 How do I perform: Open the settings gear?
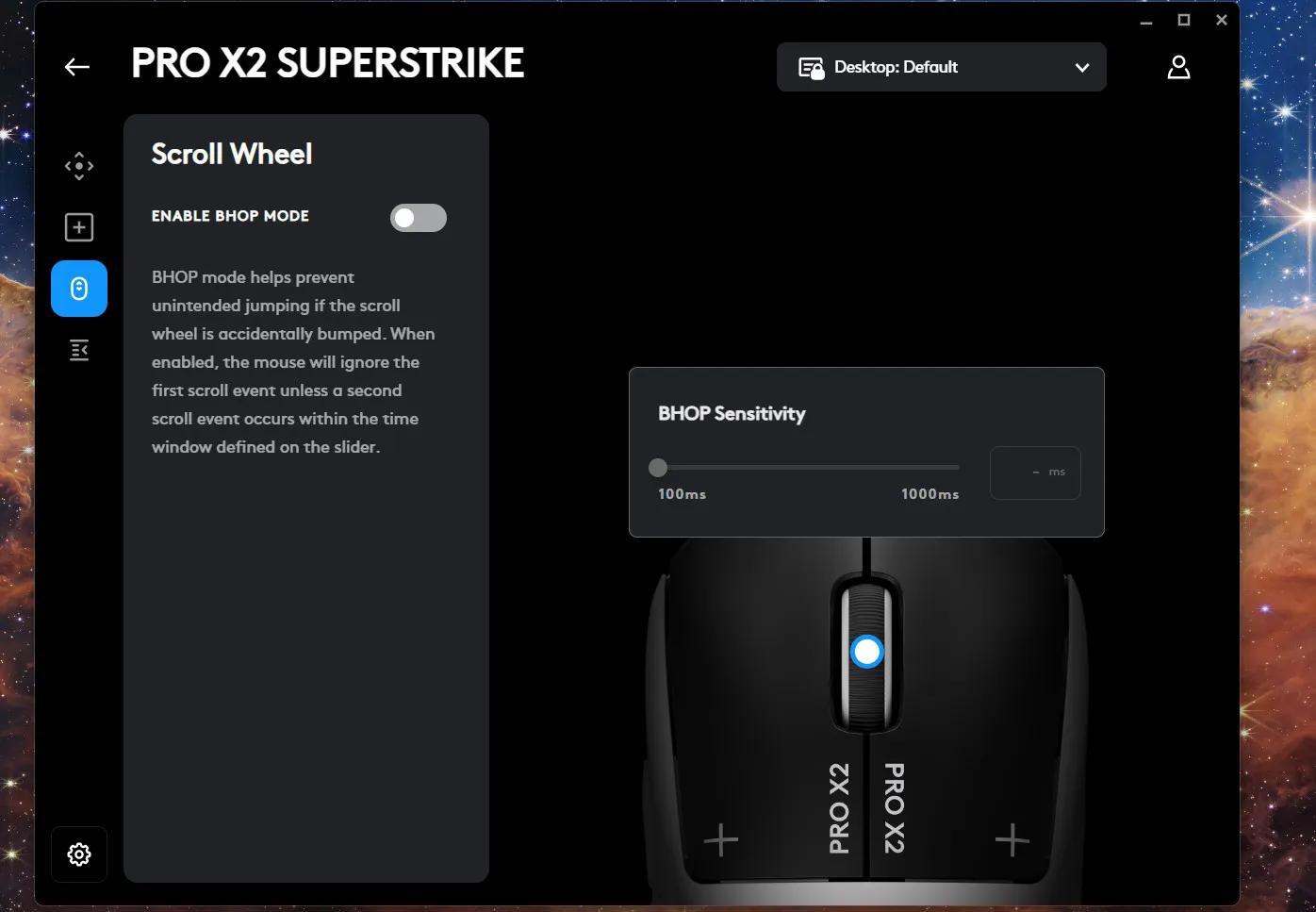pos(79,854)
